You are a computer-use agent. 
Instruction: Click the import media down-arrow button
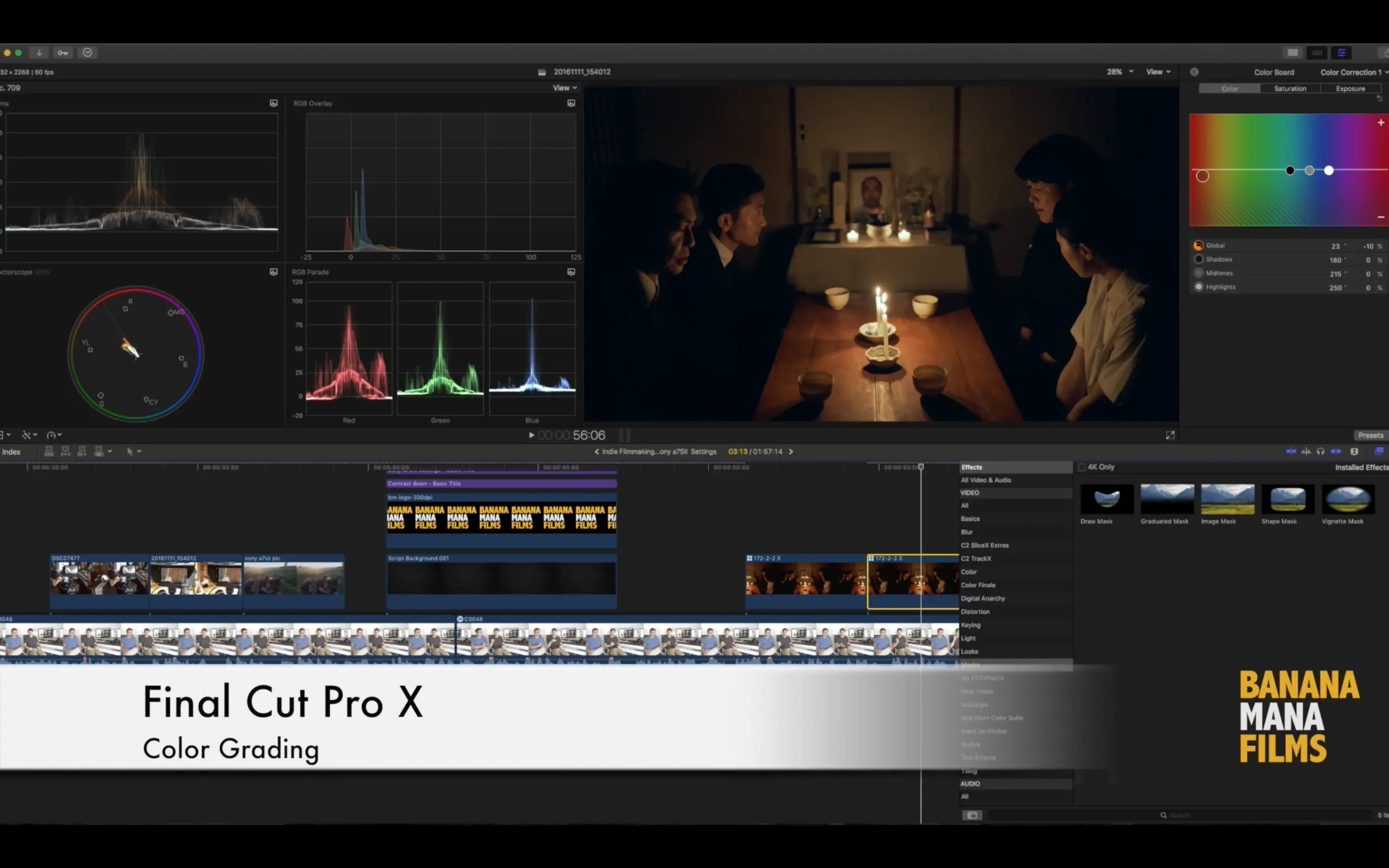coord(39,53)
